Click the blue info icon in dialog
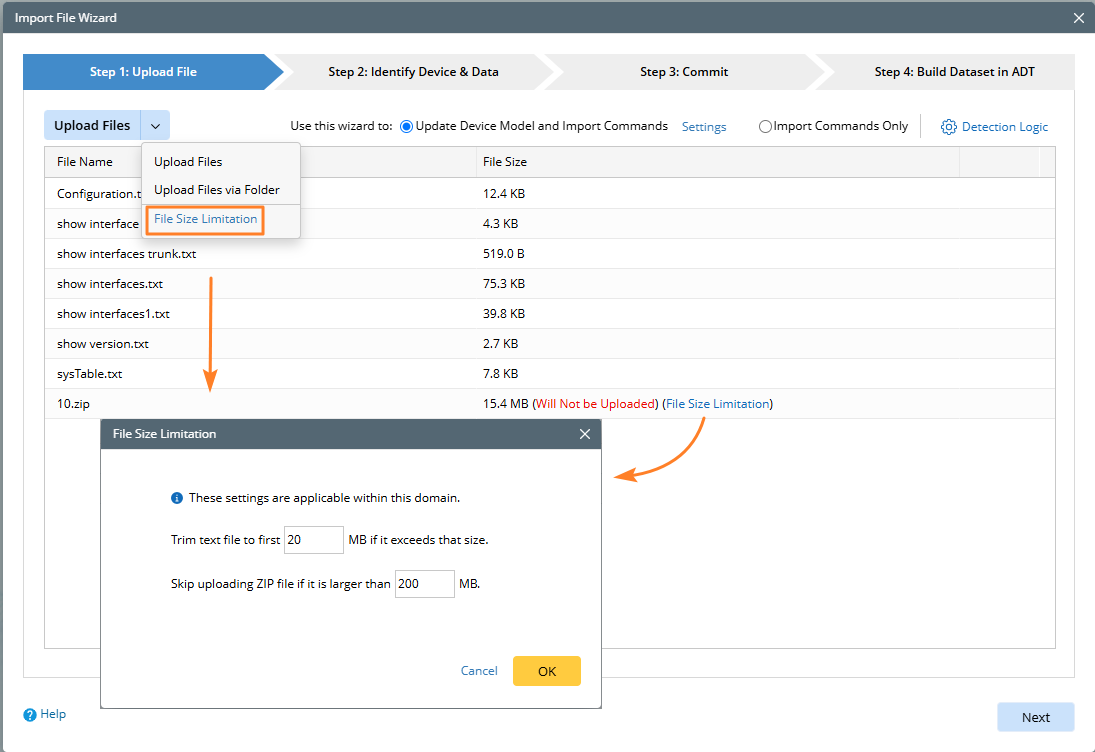 coord(177,498)
